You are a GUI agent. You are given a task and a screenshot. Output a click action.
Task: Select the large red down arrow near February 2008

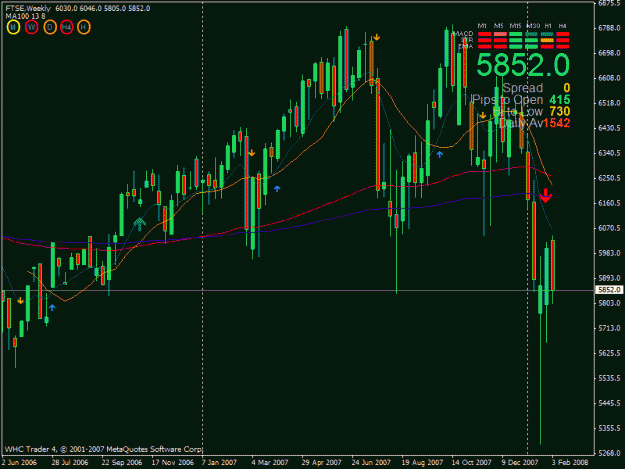point(545,196)
